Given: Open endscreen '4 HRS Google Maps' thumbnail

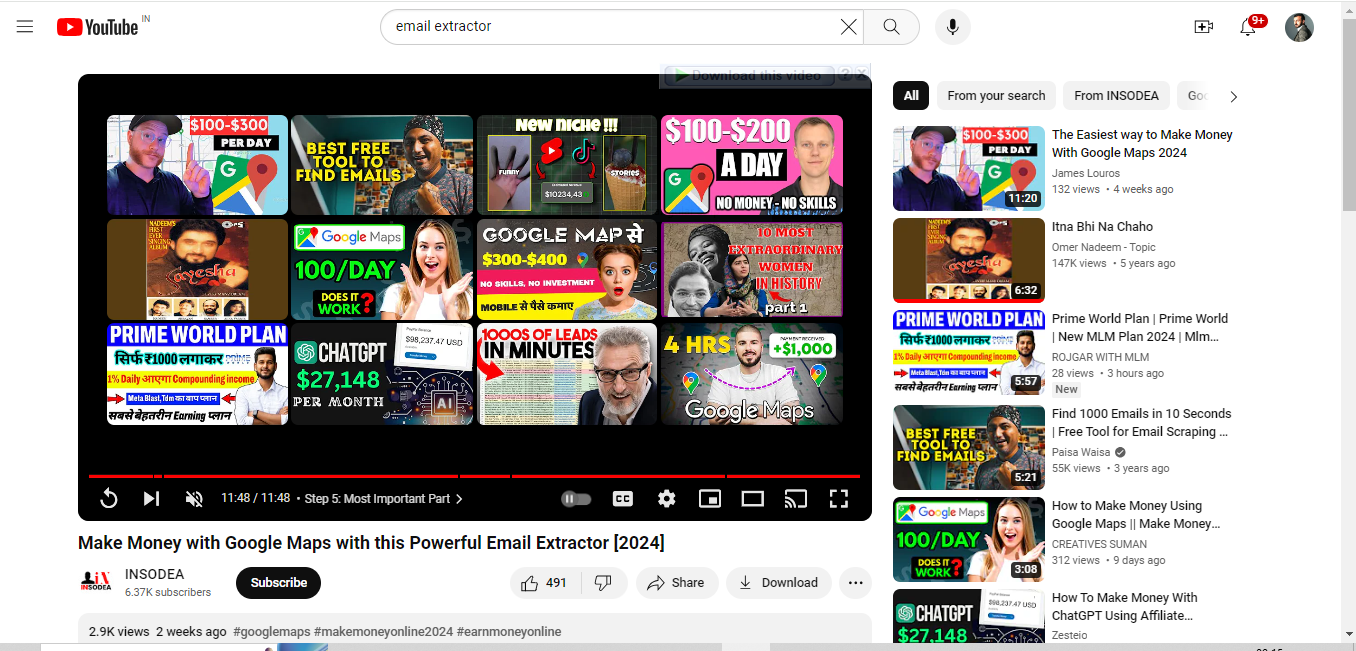Looking at the screenshot, I should [752, 373].
